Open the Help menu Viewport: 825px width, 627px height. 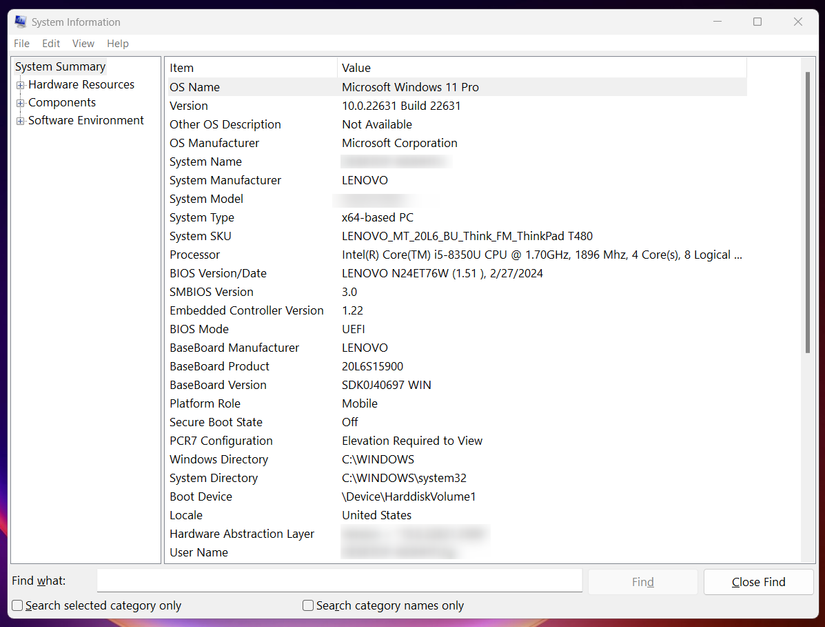pos(117,43)
